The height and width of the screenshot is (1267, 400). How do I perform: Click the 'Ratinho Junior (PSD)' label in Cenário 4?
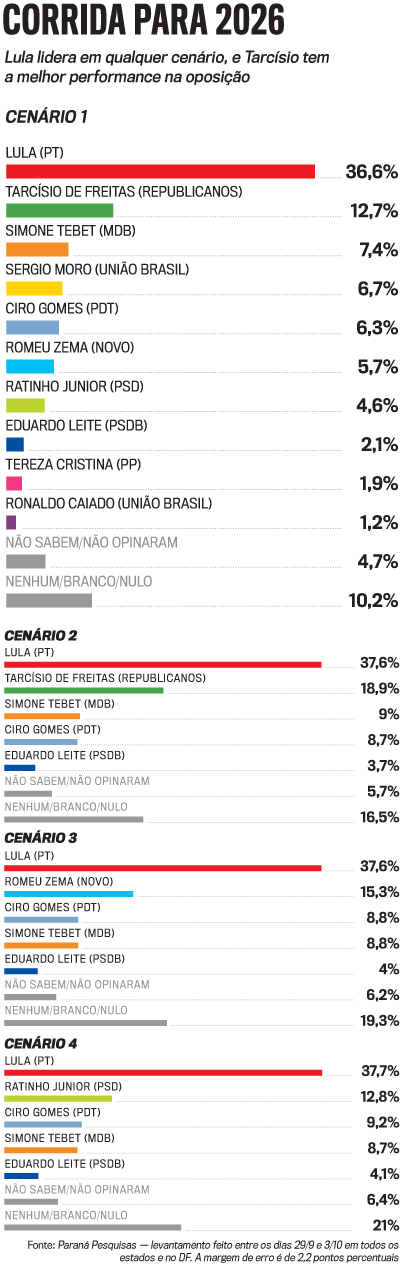click(64, 1086)
